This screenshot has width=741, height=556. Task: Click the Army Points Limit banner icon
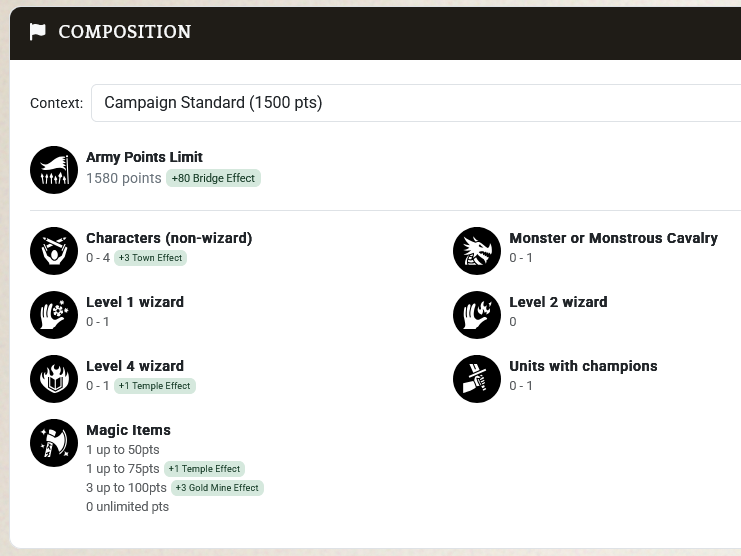54,170
